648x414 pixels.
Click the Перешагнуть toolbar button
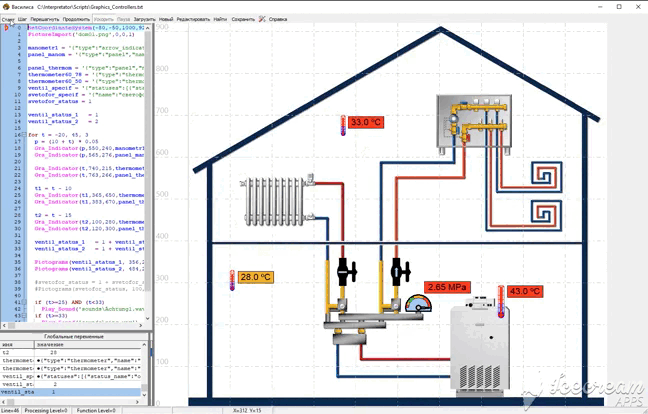pyautogui.click(x=45, y=19)
